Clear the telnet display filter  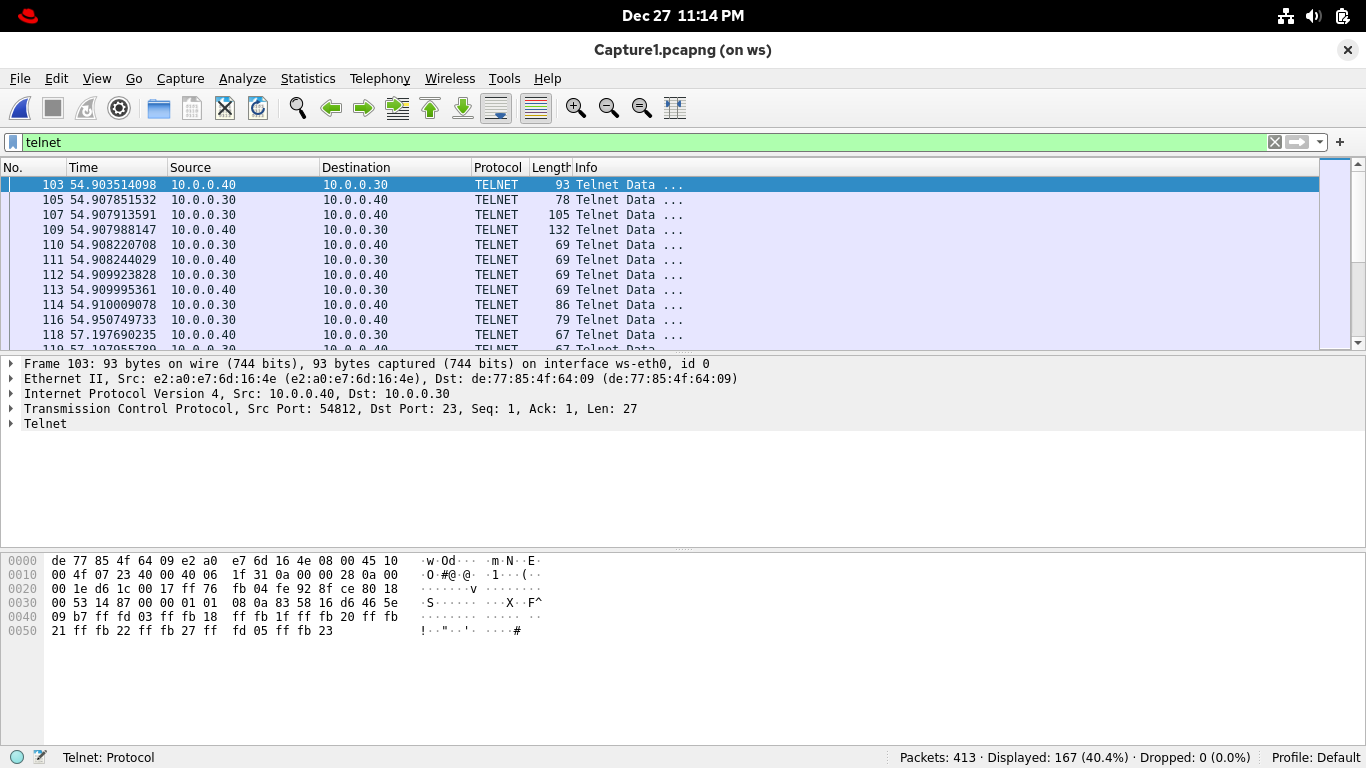click(x=1275, y=142)
